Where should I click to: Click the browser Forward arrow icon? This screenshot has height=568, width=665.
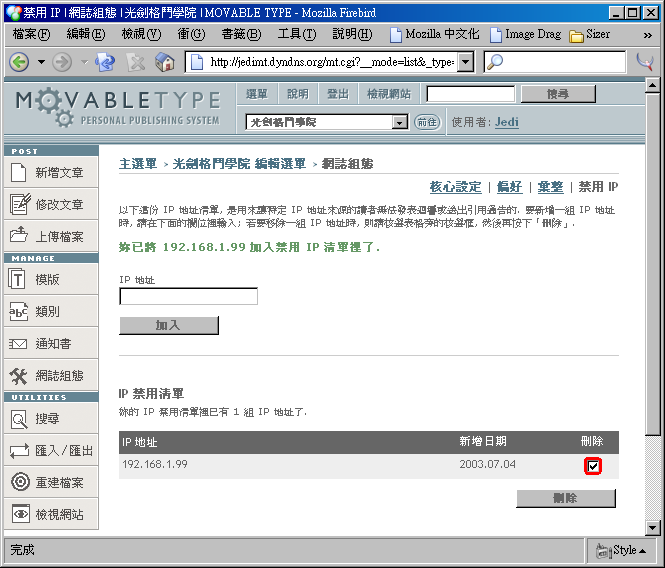pos(62,62)
